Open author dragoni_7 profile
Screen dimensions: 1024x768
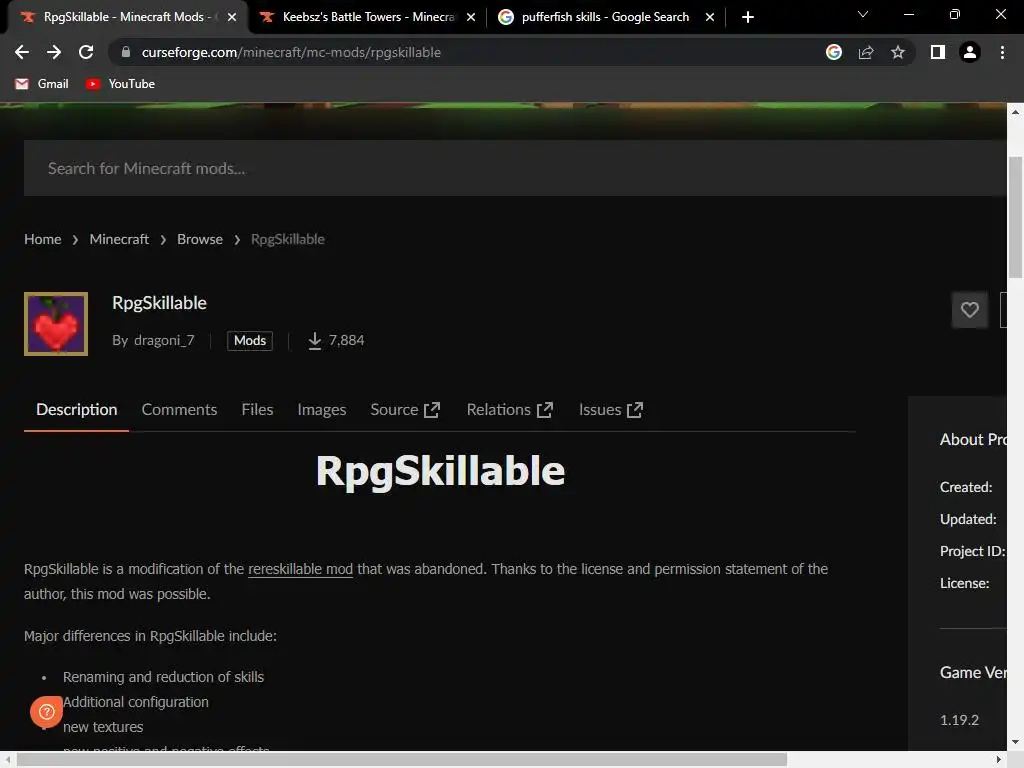point(164,340)
